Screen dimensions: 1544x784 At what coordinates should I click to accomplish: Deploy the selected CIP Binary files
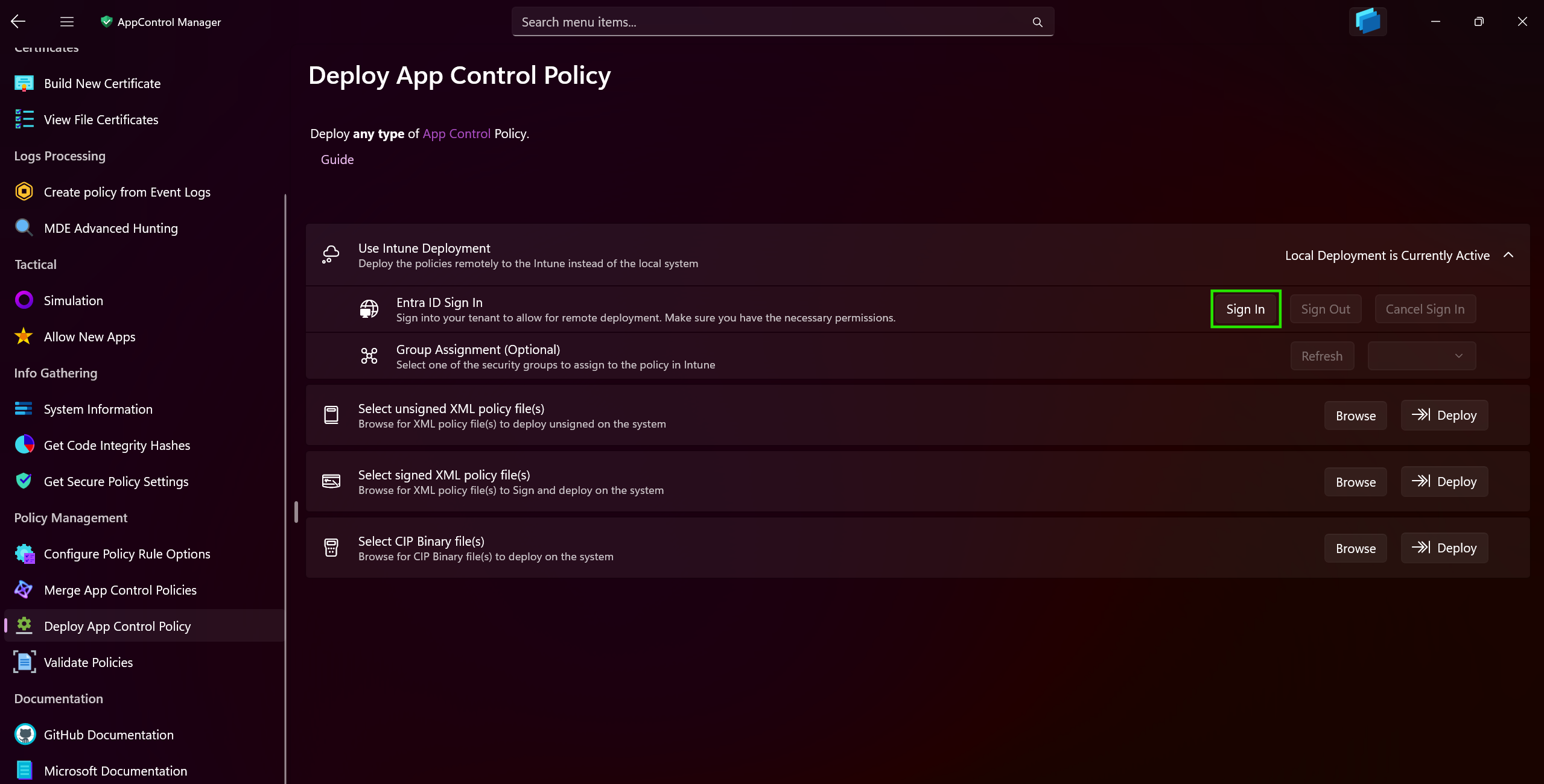point(1444,548)
